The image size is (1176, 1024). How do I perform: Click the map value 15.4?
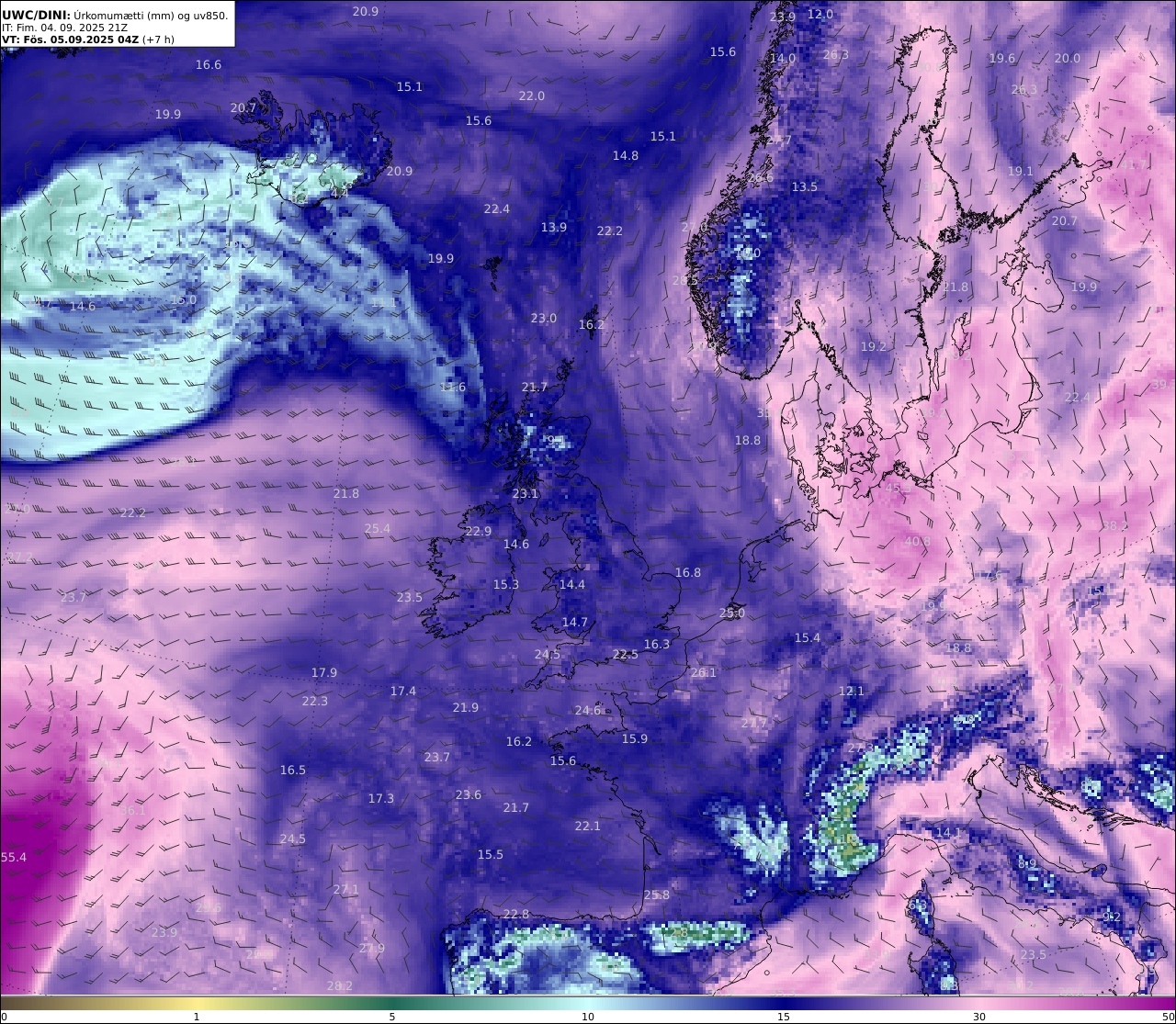click(x=808, y=638)
